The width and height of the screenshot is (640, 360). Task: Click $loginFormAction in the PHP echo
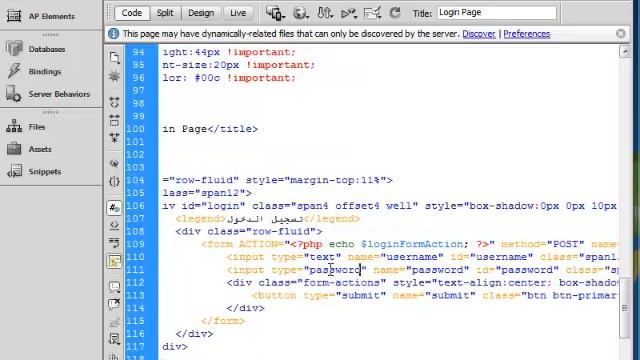click(x=412, y=244)
